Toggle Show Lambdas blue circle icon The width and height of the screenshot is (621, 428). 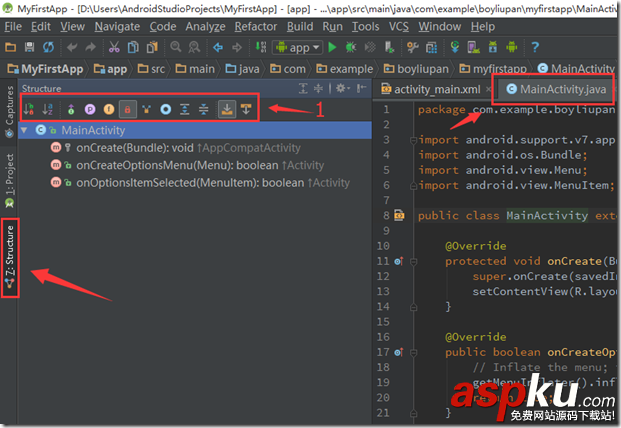pos(166,109)
